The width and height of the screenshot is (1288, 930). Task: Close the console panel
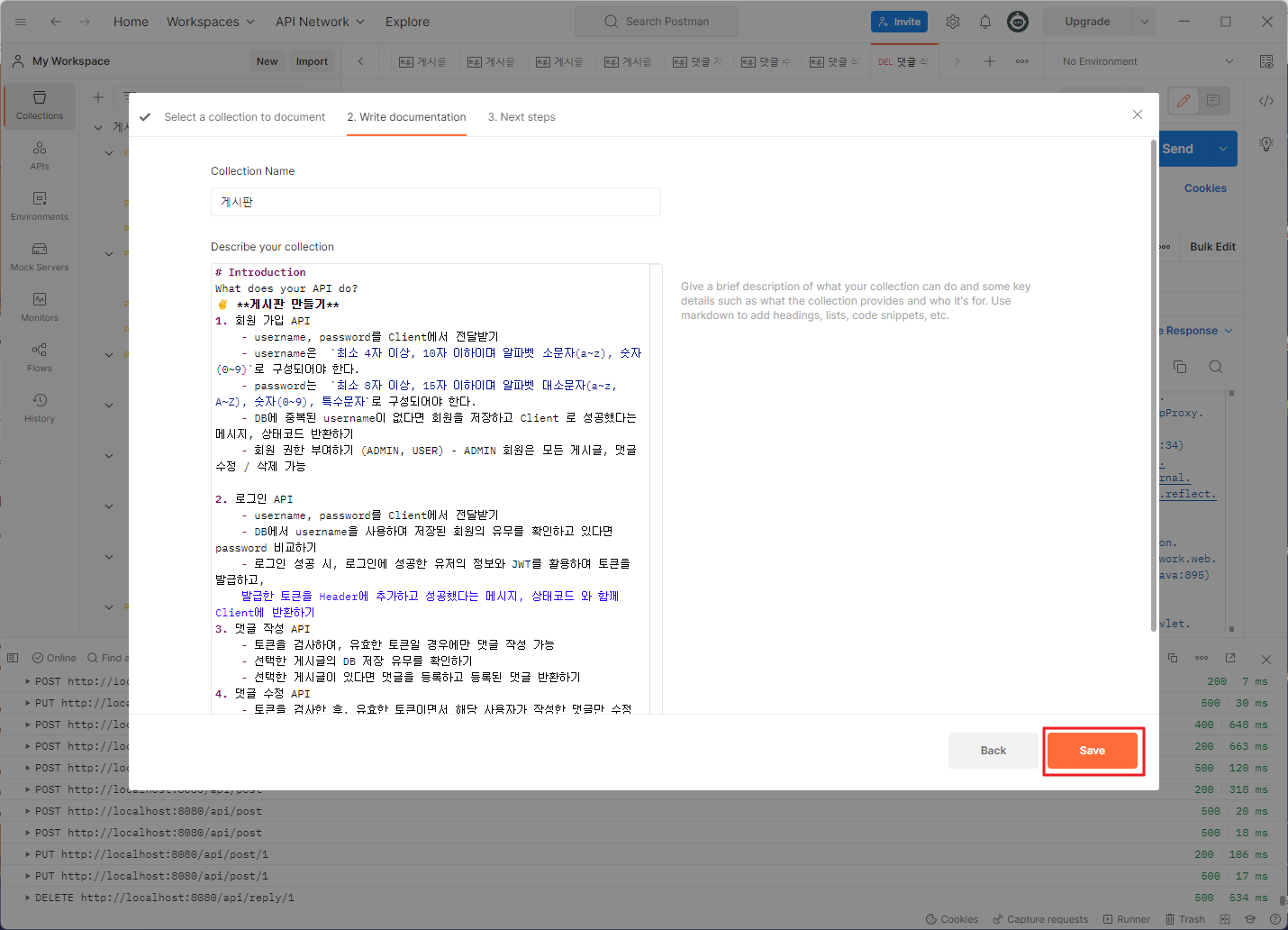[1266, 659]
